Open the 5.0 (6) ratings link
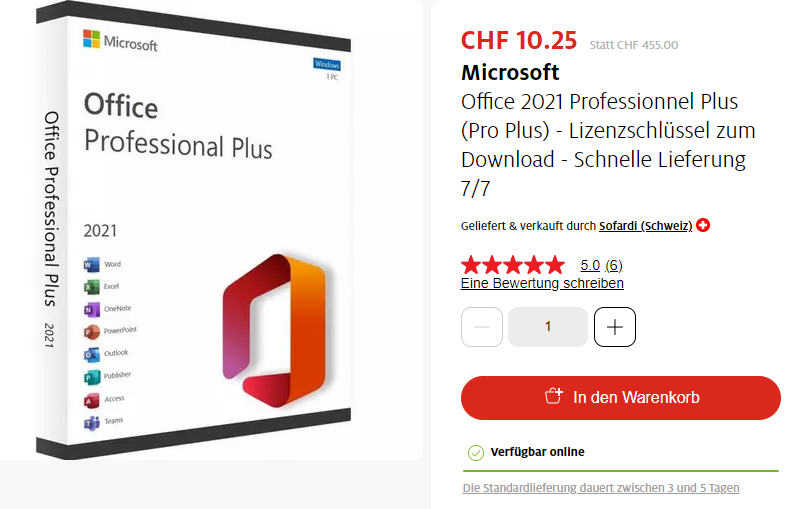 (601, 265)
